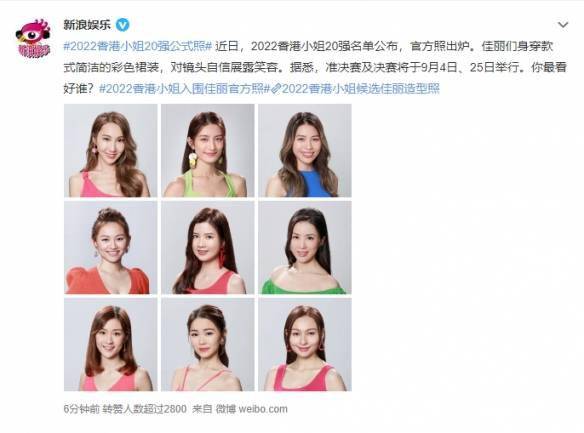View the photo of woman in blue top
The width and height of the screenshot is (584, 433).
click(305, 150)
